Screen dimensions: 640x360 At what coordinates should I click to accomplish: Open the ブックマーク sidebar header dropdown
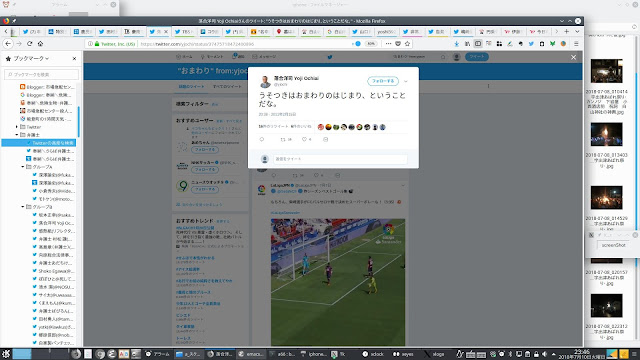coord(28,59)
